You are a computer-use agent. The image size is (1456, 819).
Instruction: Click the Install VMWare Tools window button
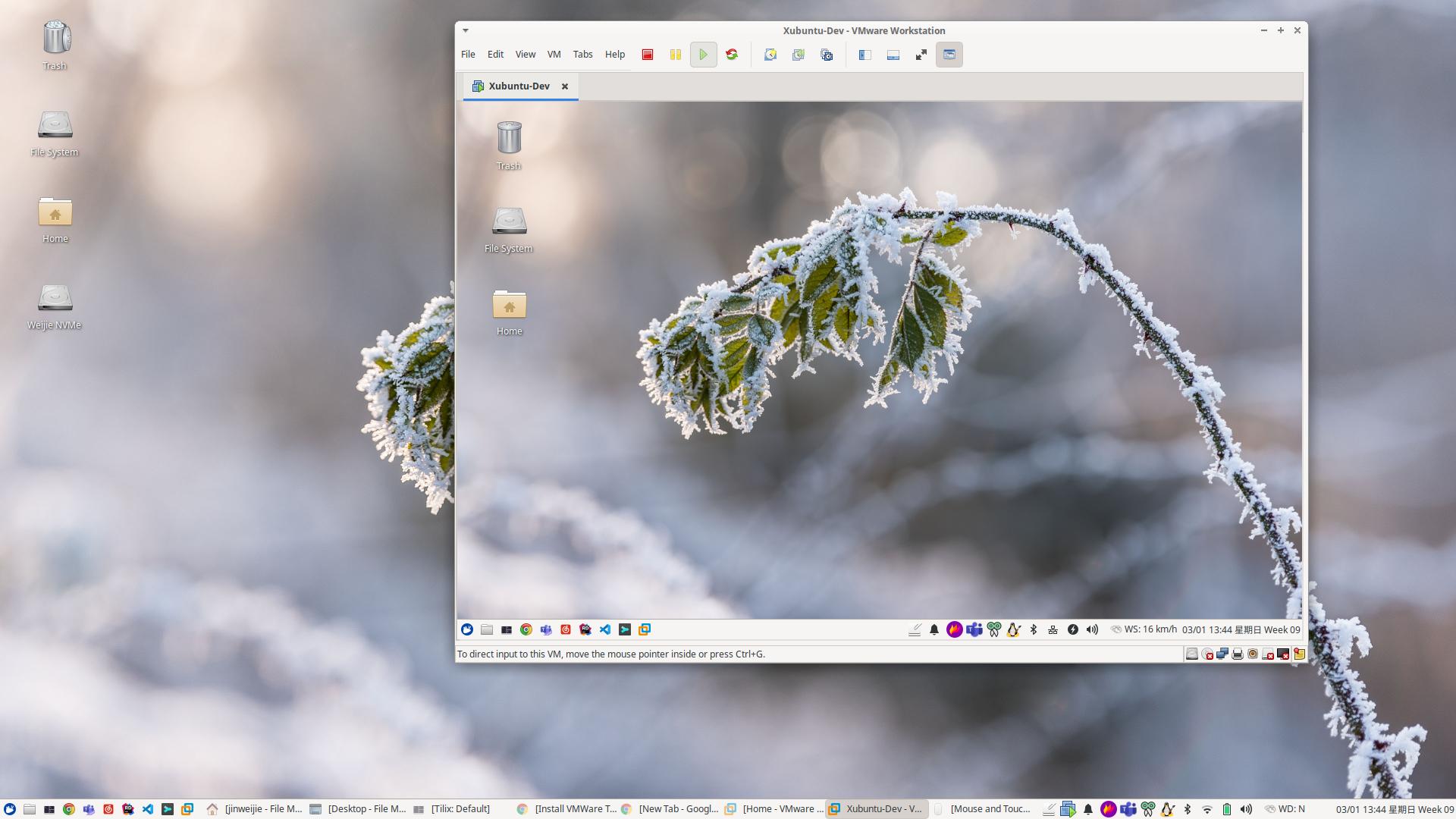[x=573, y=808]
